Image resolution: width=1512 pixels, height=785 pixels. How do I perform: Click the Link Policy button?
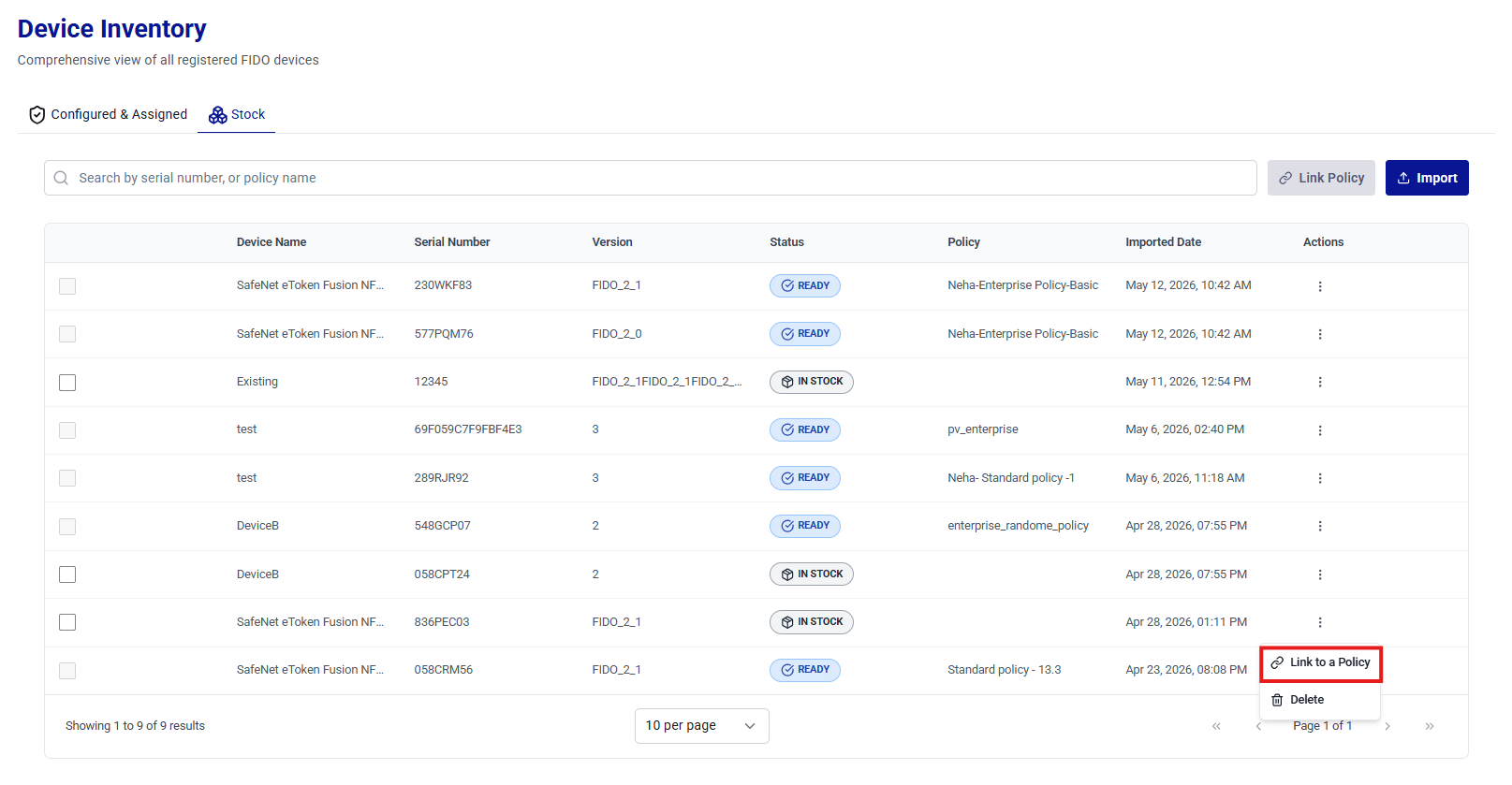pos(1321,178)
